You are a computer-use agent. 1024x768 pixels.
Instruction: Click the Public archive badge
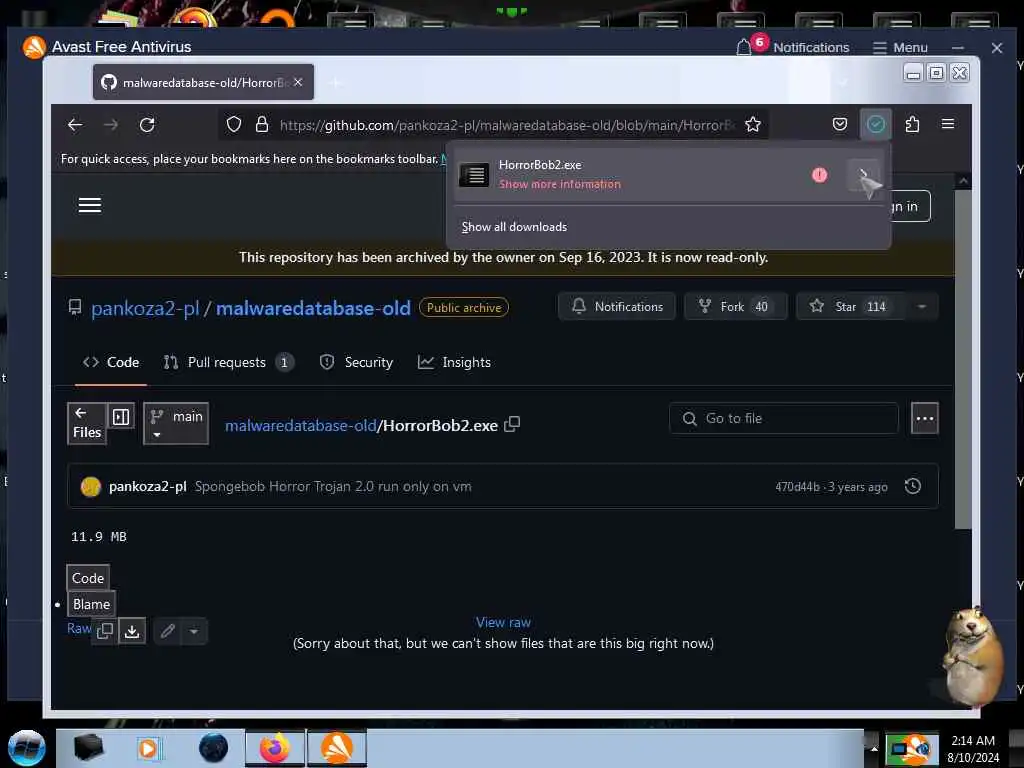pyautogui.click(x=464, y=308)
